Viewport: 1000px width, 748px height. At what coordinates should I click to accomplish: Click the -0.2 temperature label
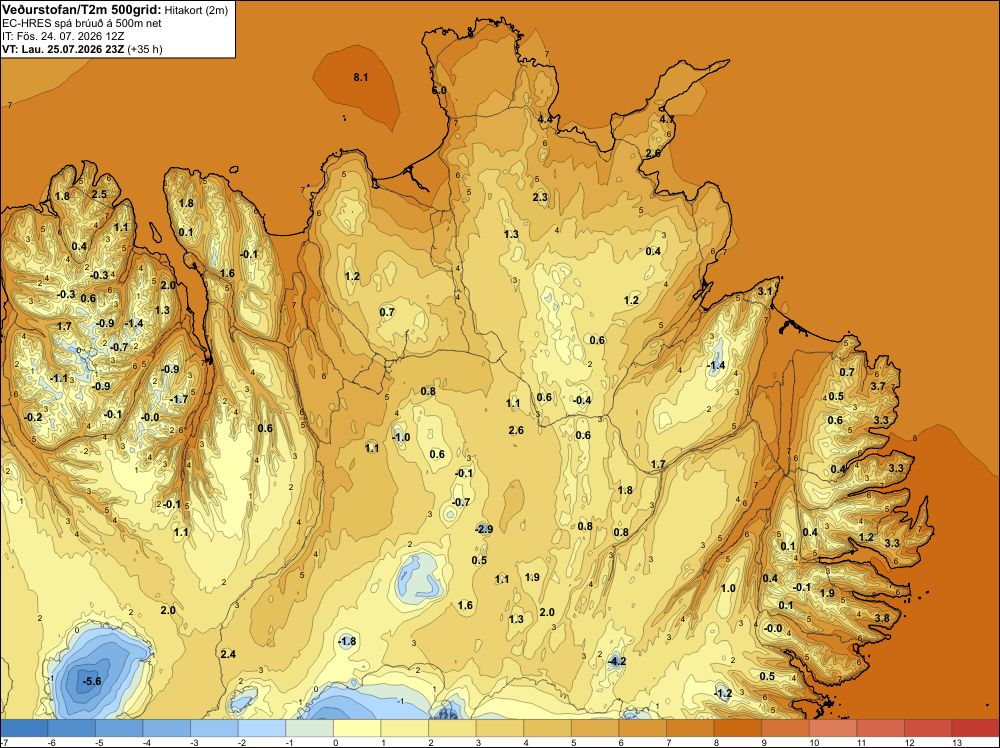[33, 417]
